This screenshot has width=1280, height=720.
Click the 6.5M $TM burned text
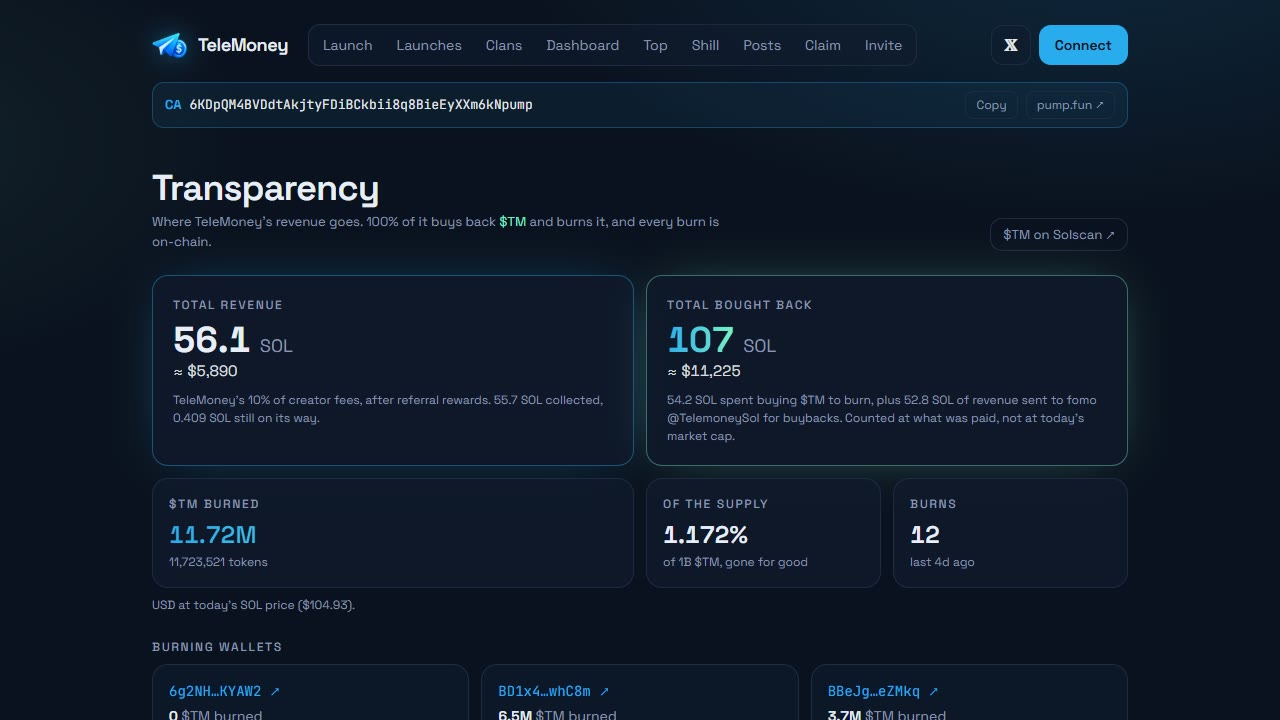tap(557, 715)
